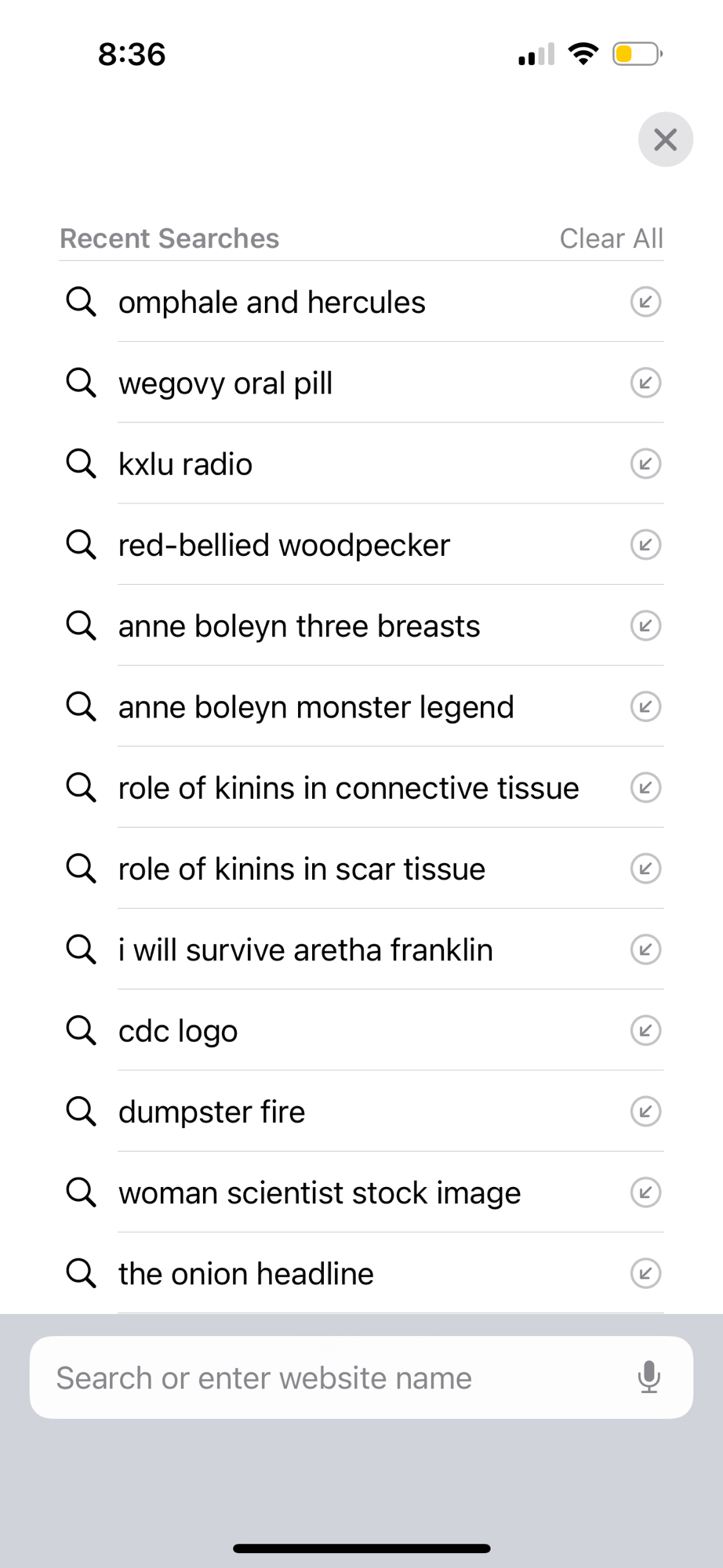Clear All recent searches
The height and width of the screenshot is (1568, 723).
pos(611,238)
